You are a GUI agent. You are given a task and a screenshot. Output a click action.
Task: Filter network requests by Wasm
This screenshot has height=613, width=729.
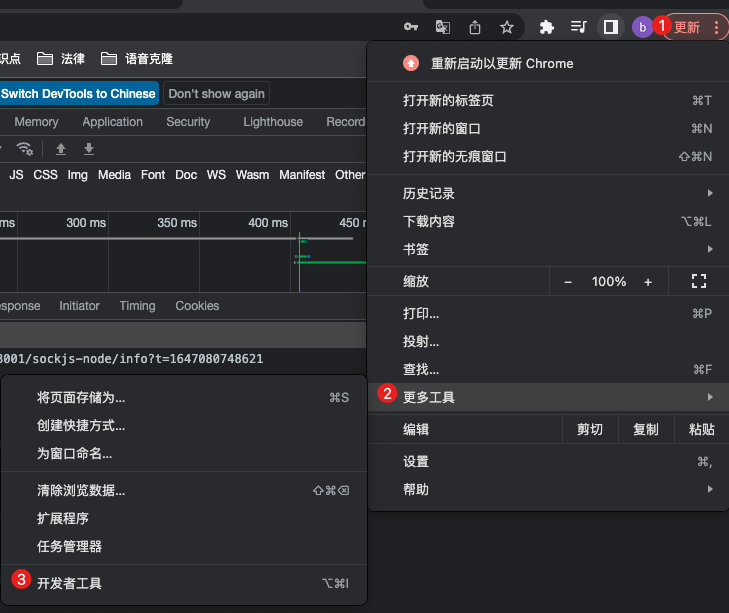[x=252, y=175]
